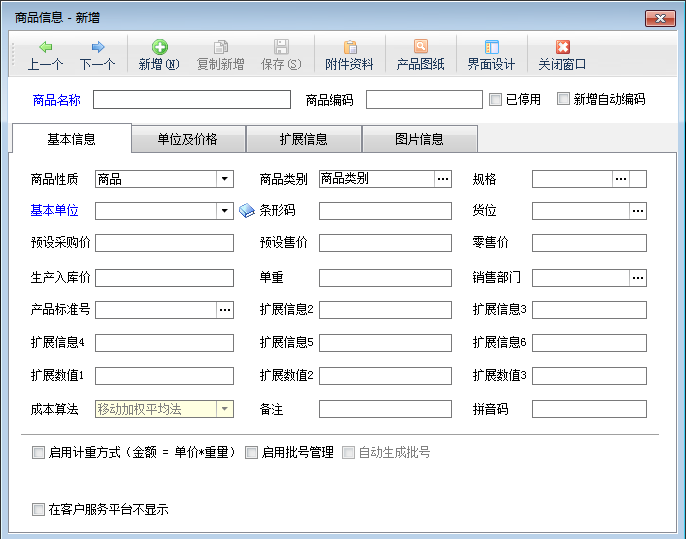
Task: Switch to the 单位及价格 tab
Action: pos(188,139)
